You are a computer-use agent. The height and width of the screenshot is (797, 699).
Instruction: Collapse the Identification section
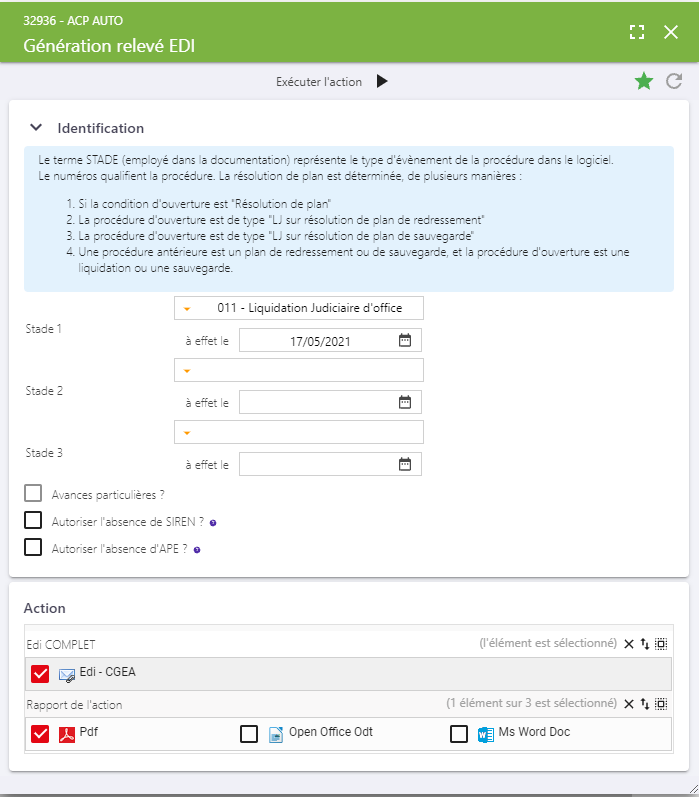(x=36, y=128)
